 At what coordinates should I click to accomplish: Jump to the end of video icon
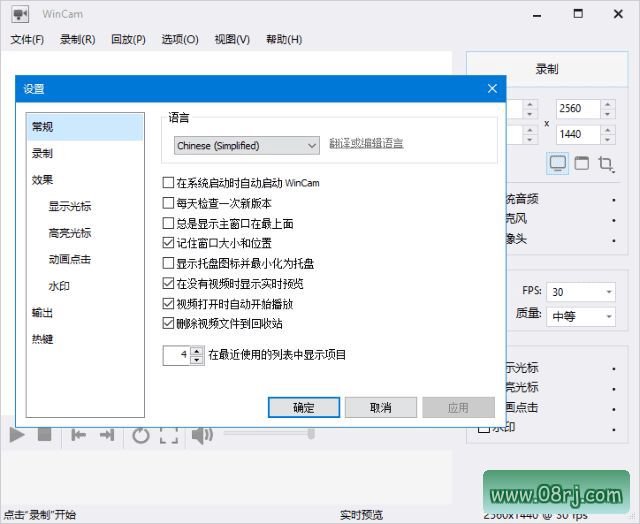click(107, 434)
